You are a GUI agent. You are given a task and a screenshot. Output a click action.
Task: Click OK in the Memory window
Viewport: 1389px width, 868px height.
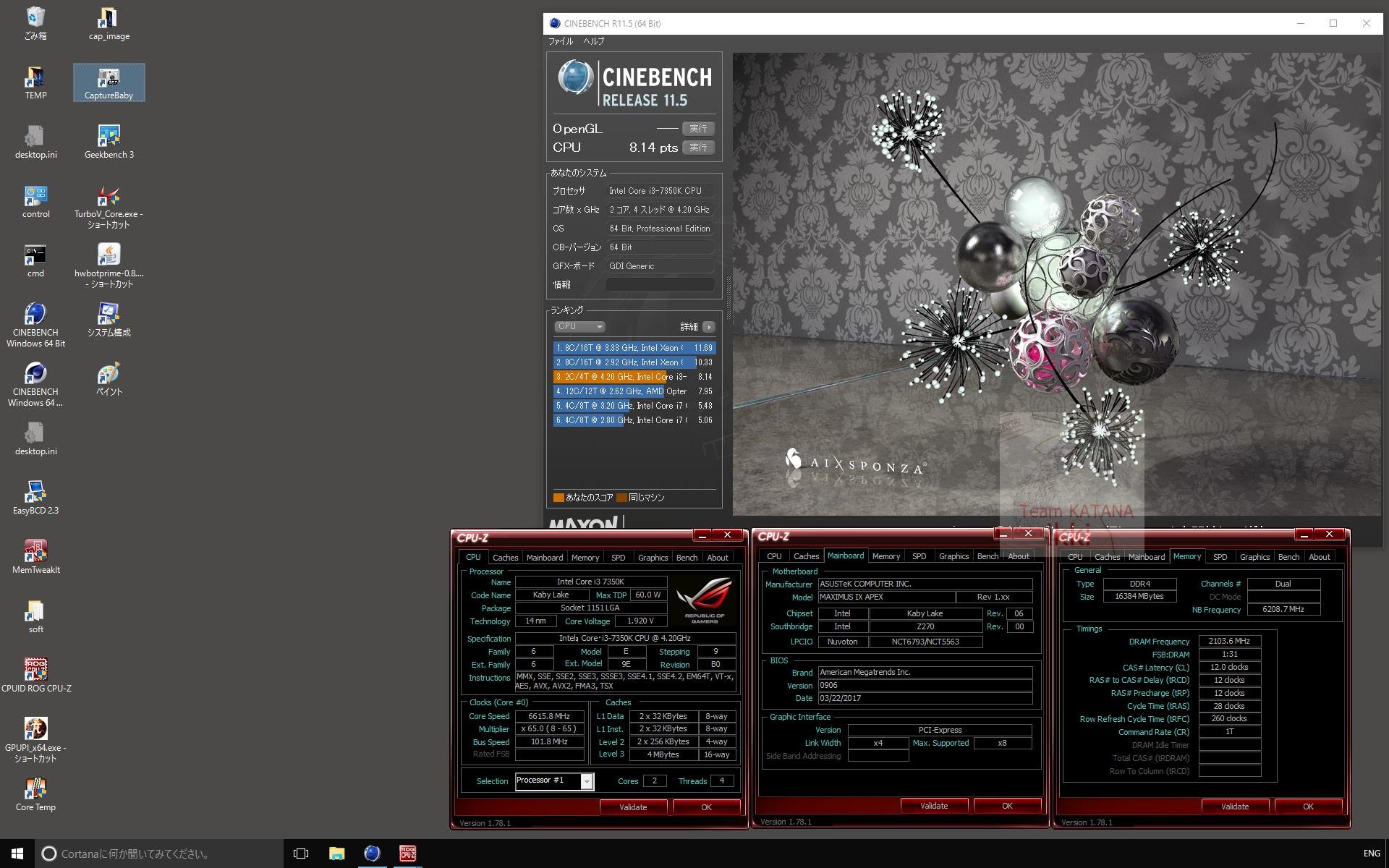click(1308, 807)
